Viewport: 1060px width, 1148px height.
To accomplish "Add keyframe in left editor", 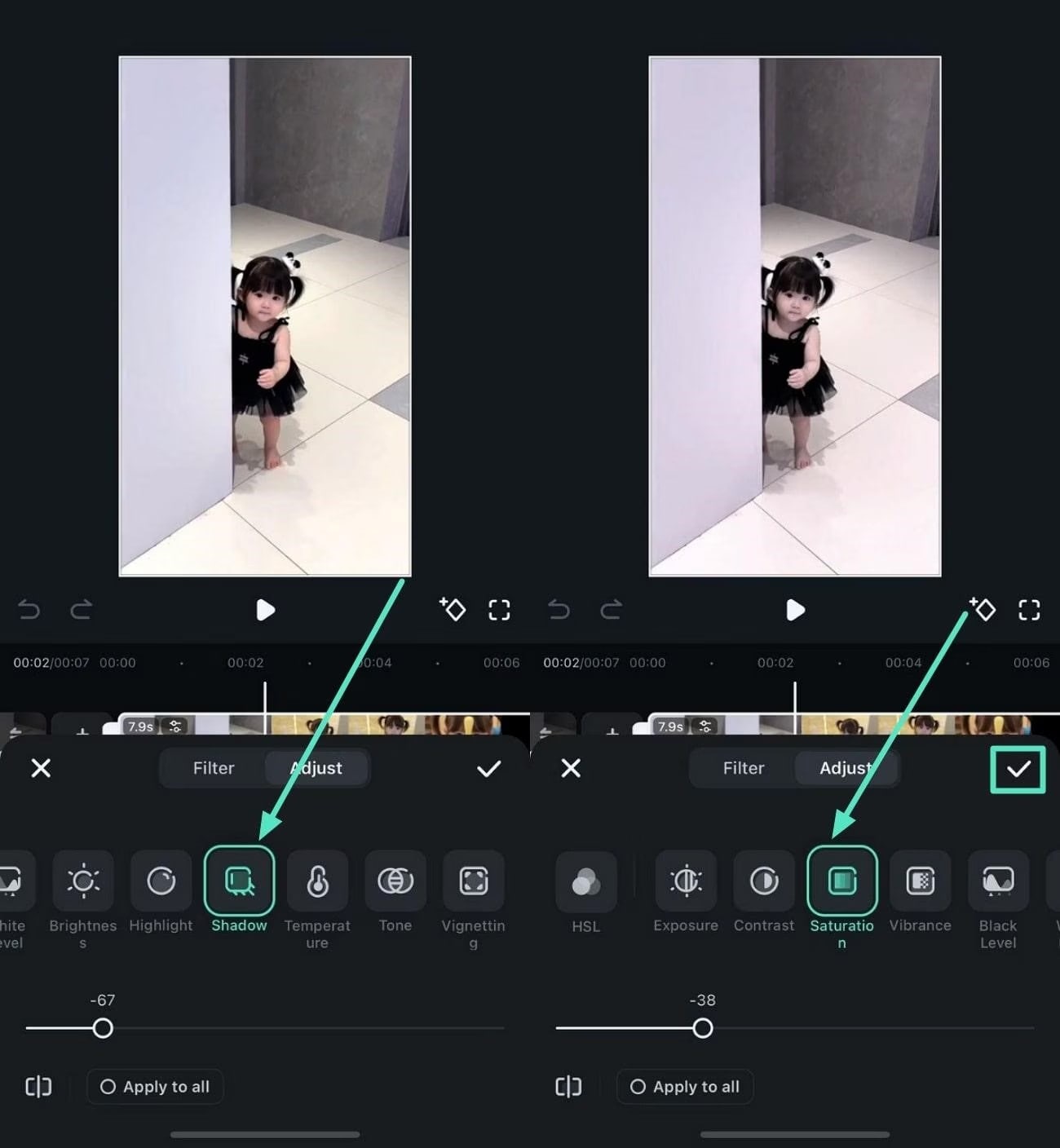I will point(453,609).
